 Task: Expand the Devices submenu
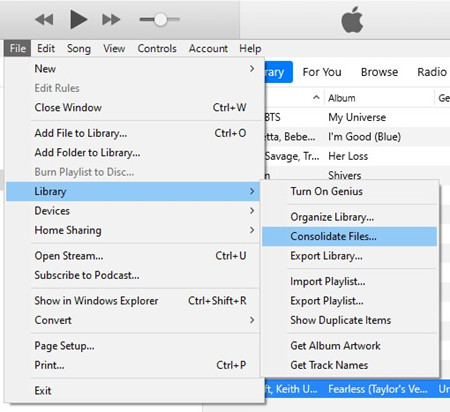click(x=133, y=211)
